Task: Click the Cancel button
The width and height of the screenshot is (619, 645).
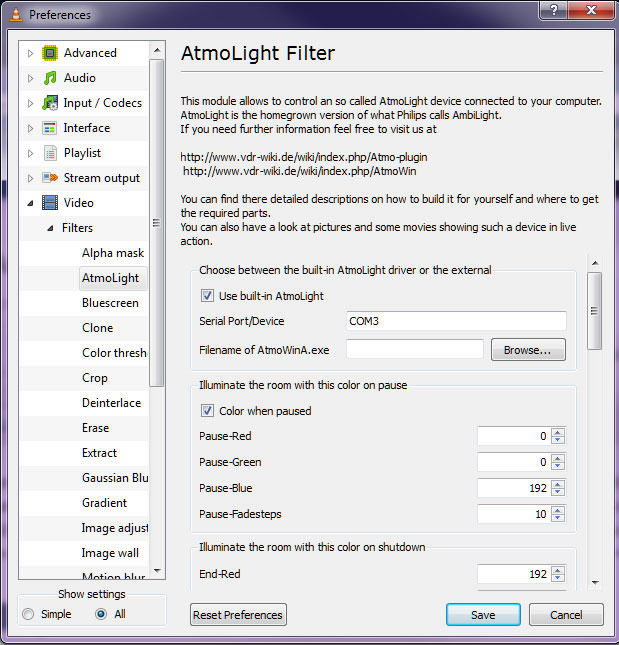Action: click(x=566, y=615)
